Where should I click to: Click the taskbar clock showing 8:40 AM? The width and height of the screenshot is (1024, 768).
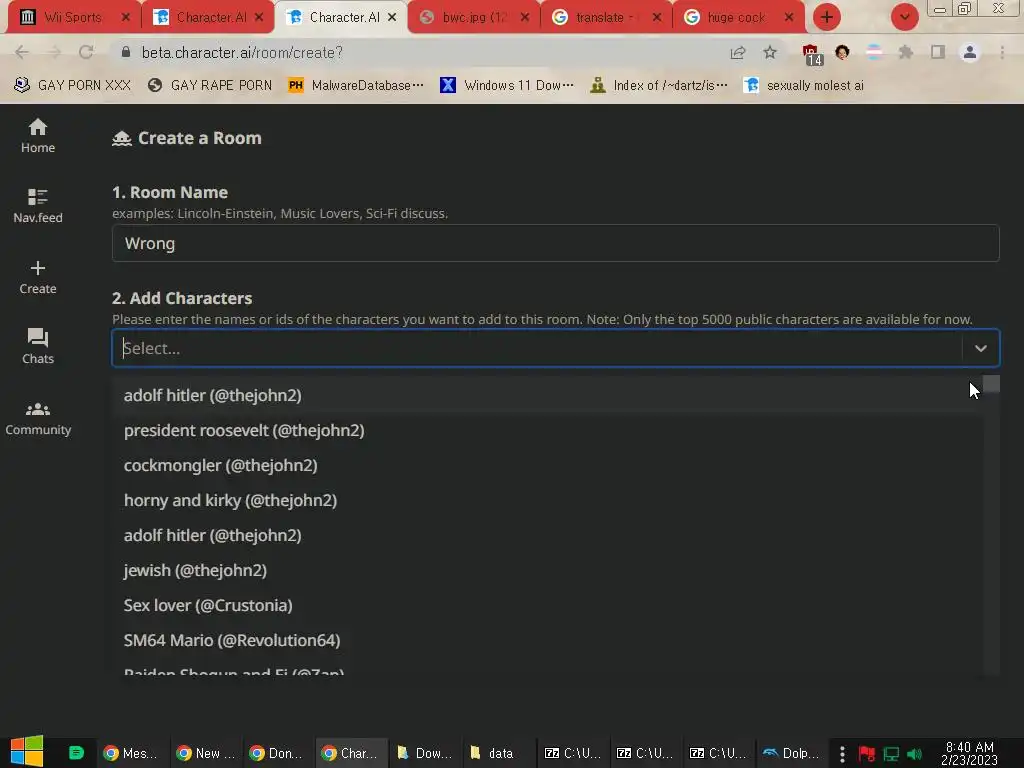(970, 754)
